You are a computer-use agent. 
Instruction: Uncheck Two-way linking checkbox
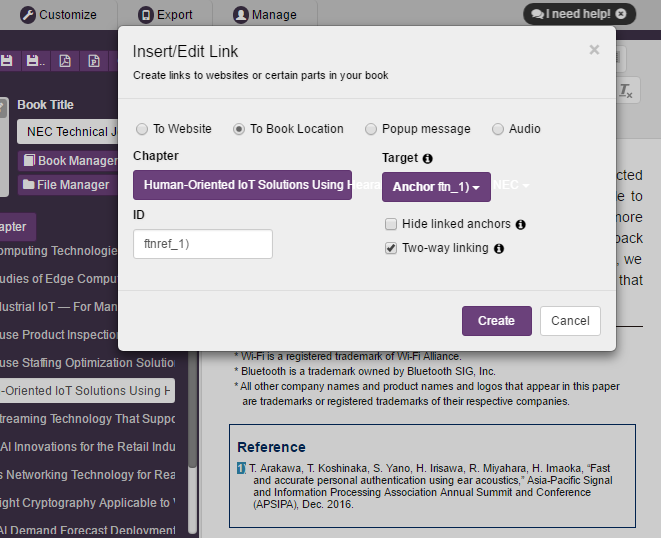click(391, 248)
